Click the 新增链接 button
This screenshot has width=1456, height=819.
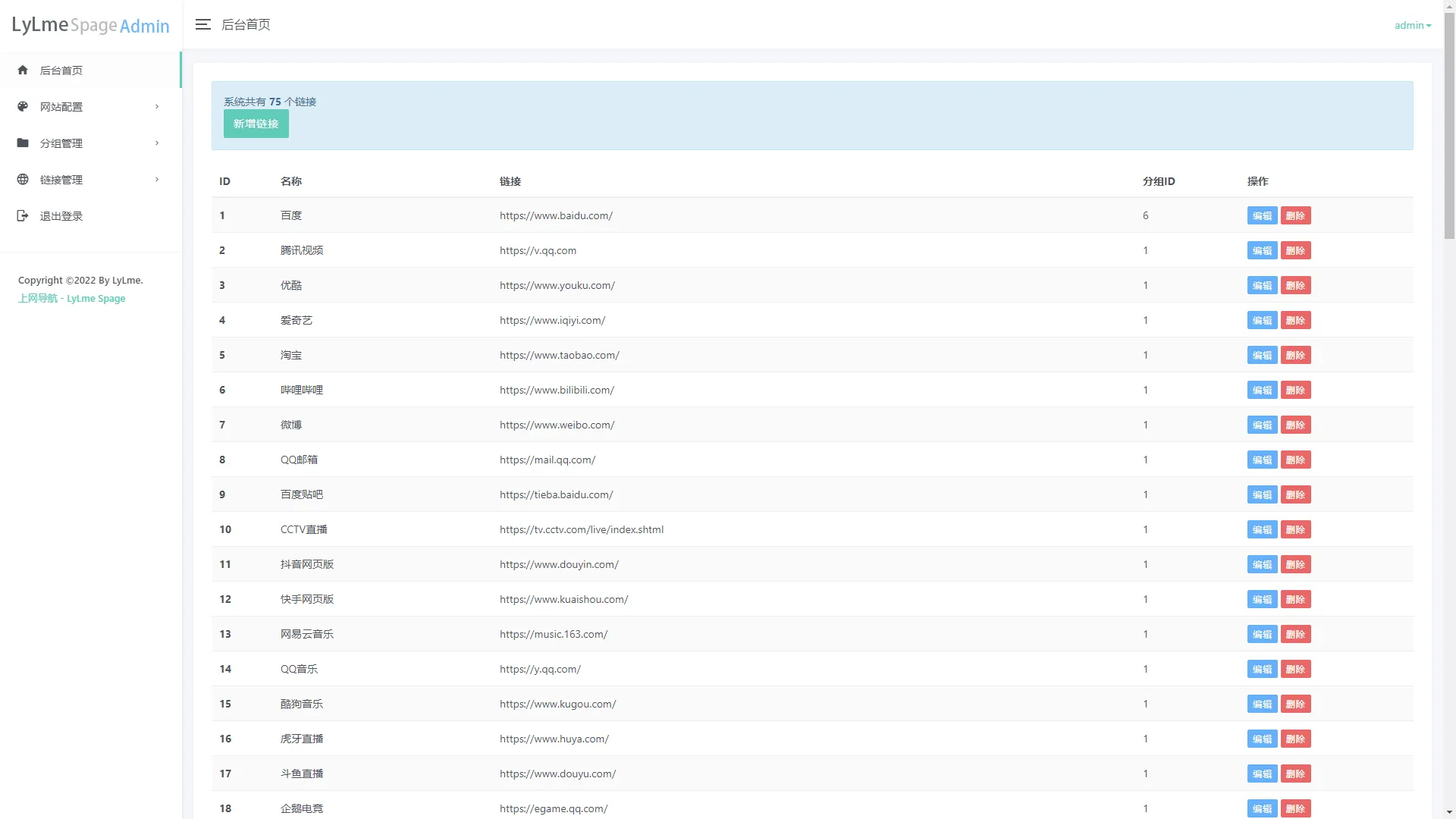point(256,124)
